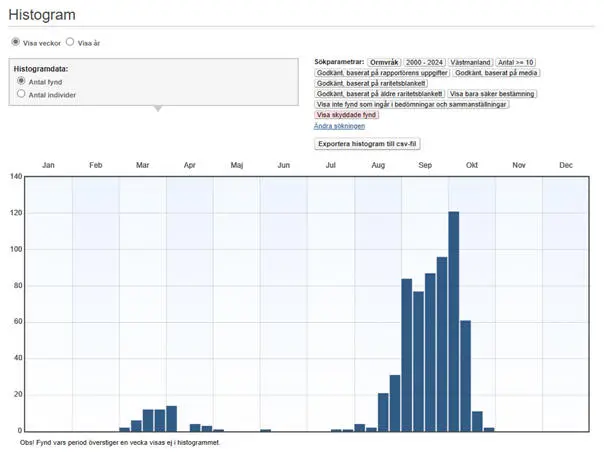Image resolution: width=604 pixels, height=452 pixels.
Task: Click the 'Västmanland' parameter tag
Action: tap(471, 62)
